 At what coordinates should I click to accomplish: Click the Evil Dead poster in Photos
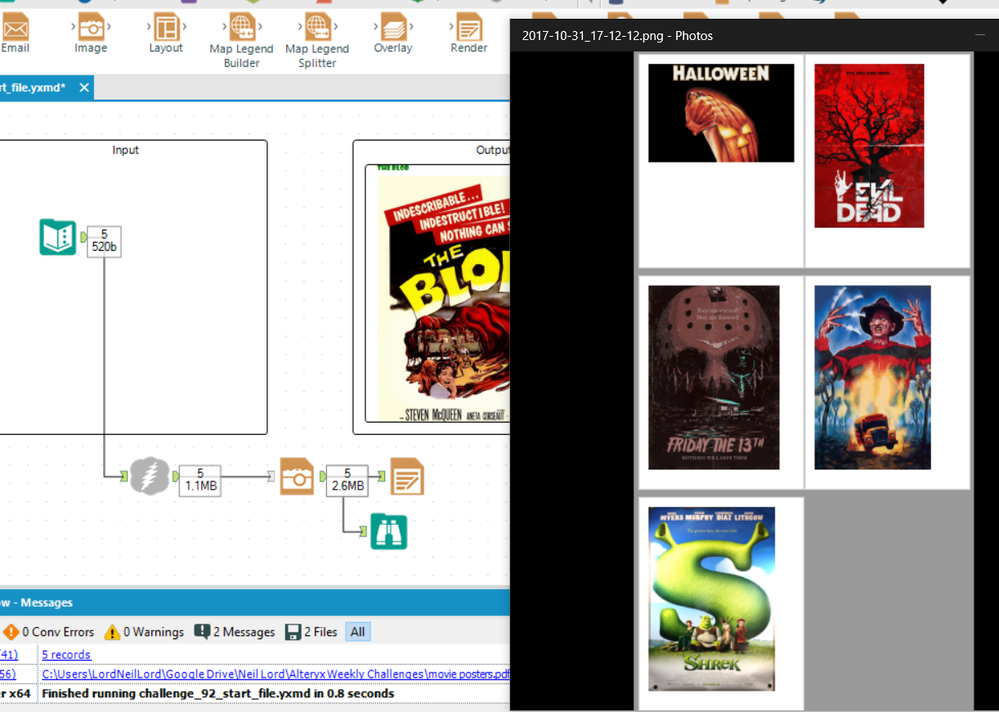point(869,145)
